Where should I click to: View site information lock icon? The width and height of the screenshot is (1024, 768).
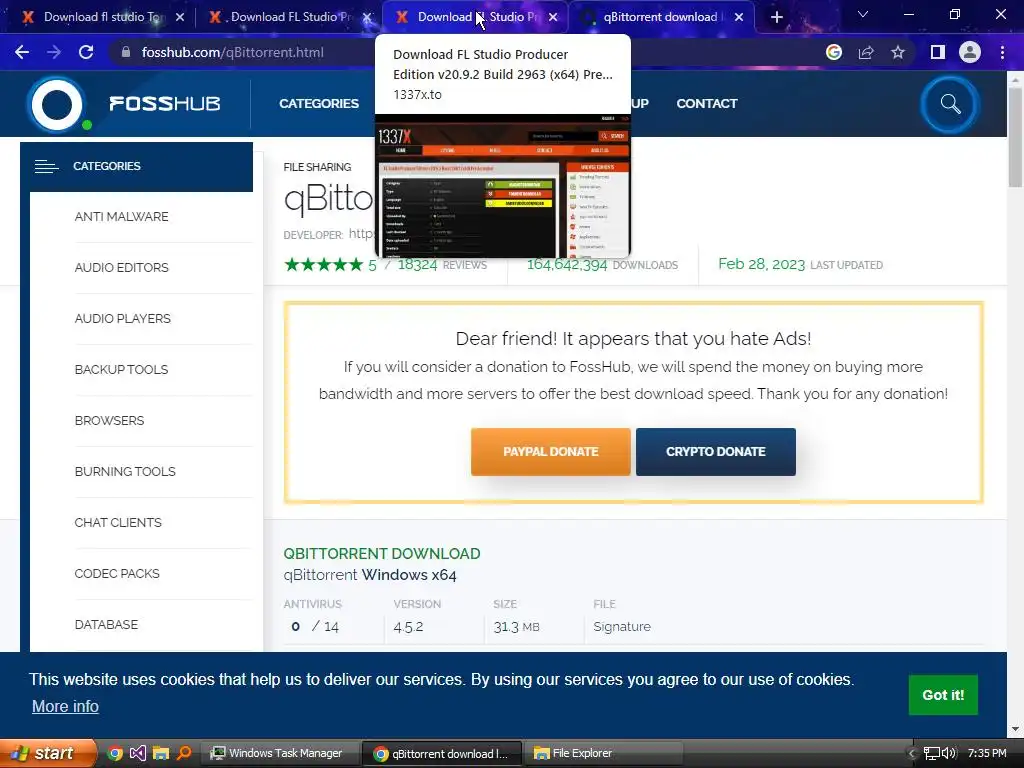[x=125, y=52]
